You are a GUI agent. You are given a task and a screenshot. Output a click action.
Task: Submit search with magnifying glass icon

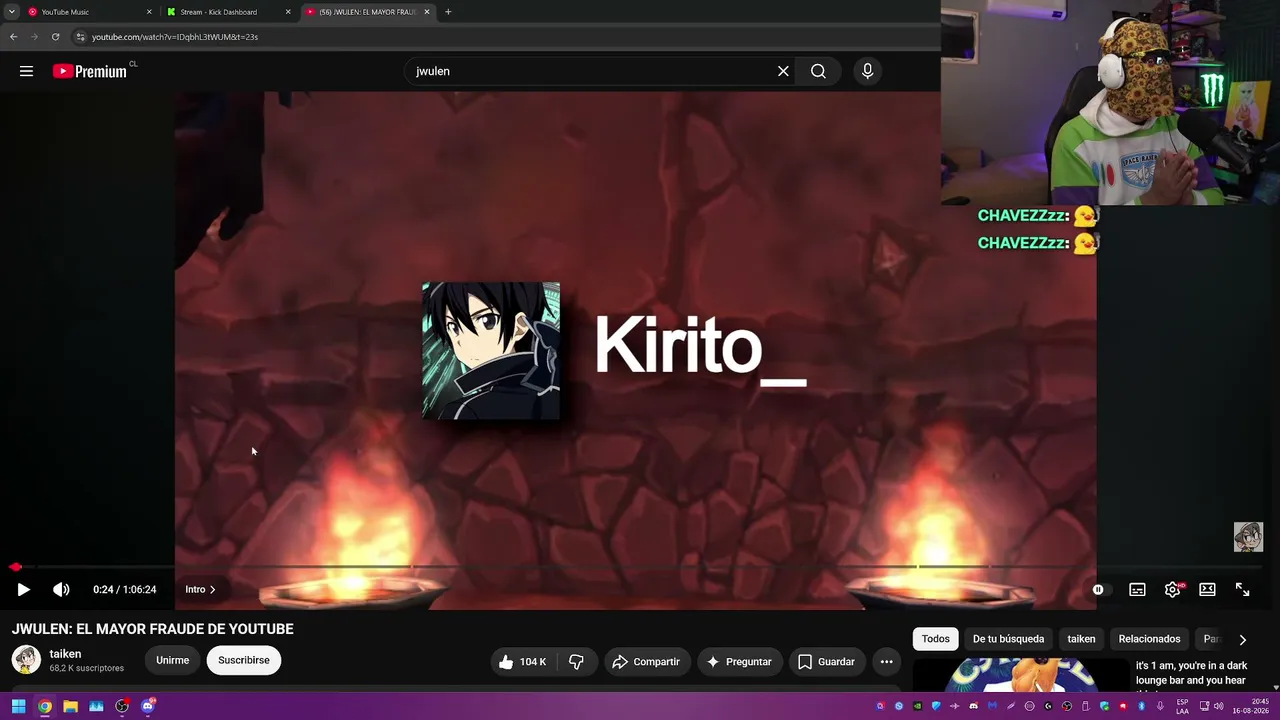818,71
